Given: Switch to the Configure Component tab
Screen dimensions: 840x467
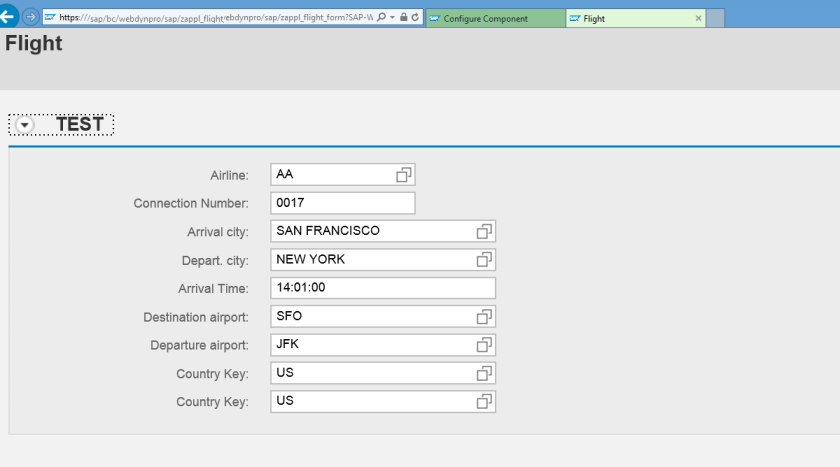Looking at the screenshot, I should click(494, 18).
